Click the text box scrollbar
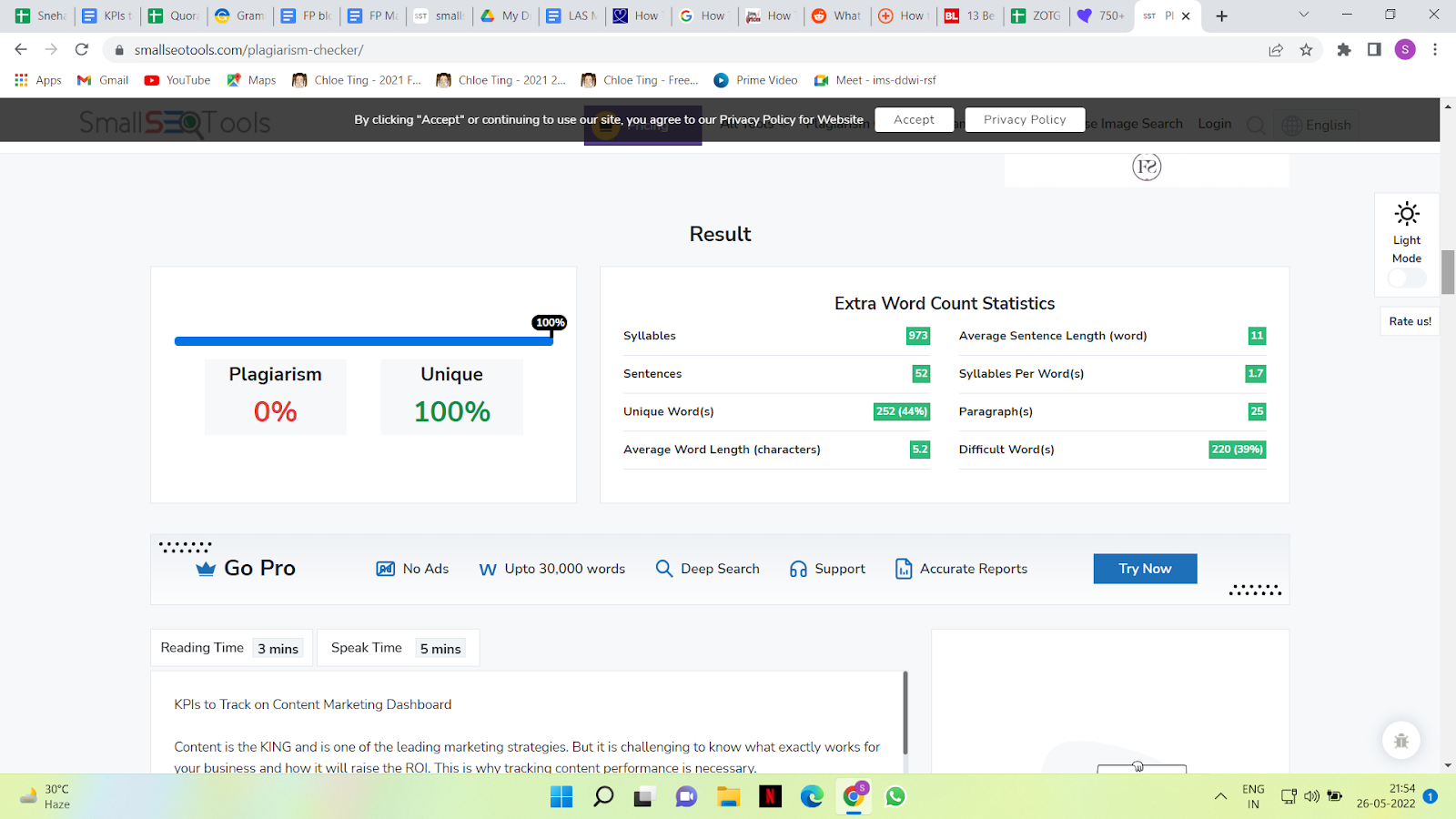 tap(905, 713)
